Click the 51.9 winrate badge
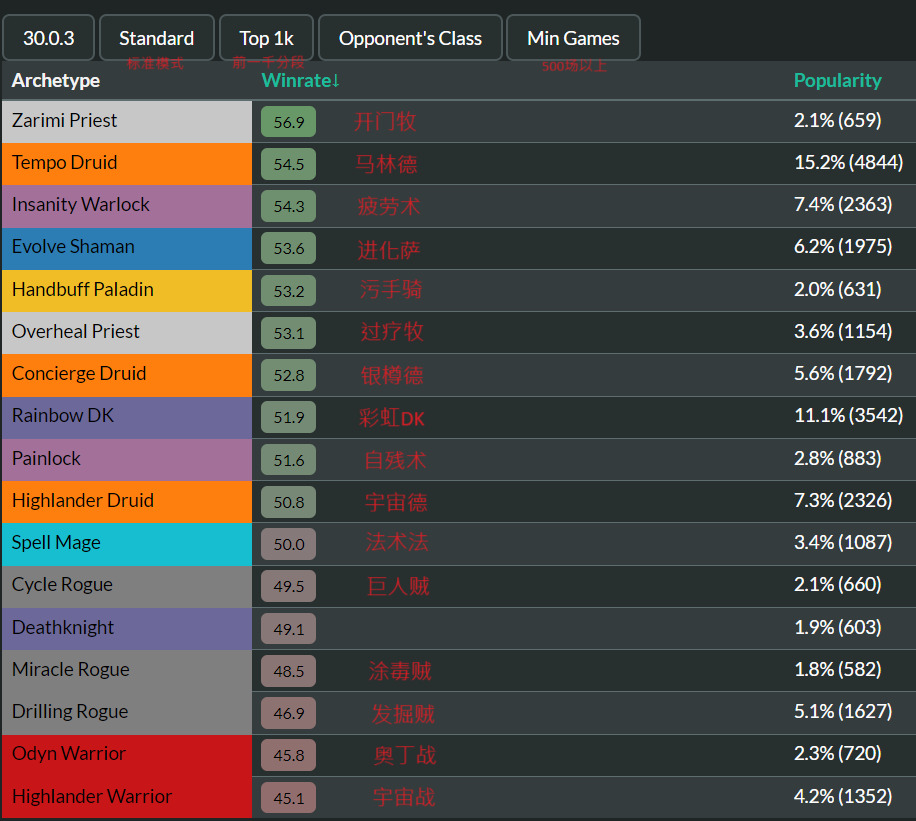 289,417
